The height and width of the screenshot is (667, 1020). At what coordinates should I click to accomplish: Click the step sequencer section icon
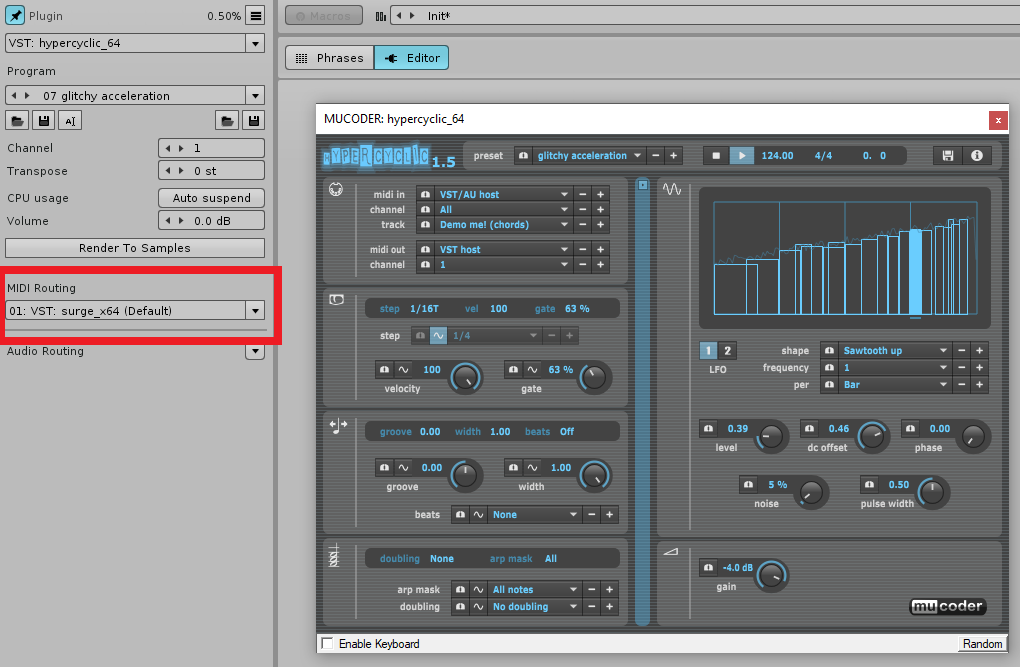pyautogui.click(x=336, y=300)
